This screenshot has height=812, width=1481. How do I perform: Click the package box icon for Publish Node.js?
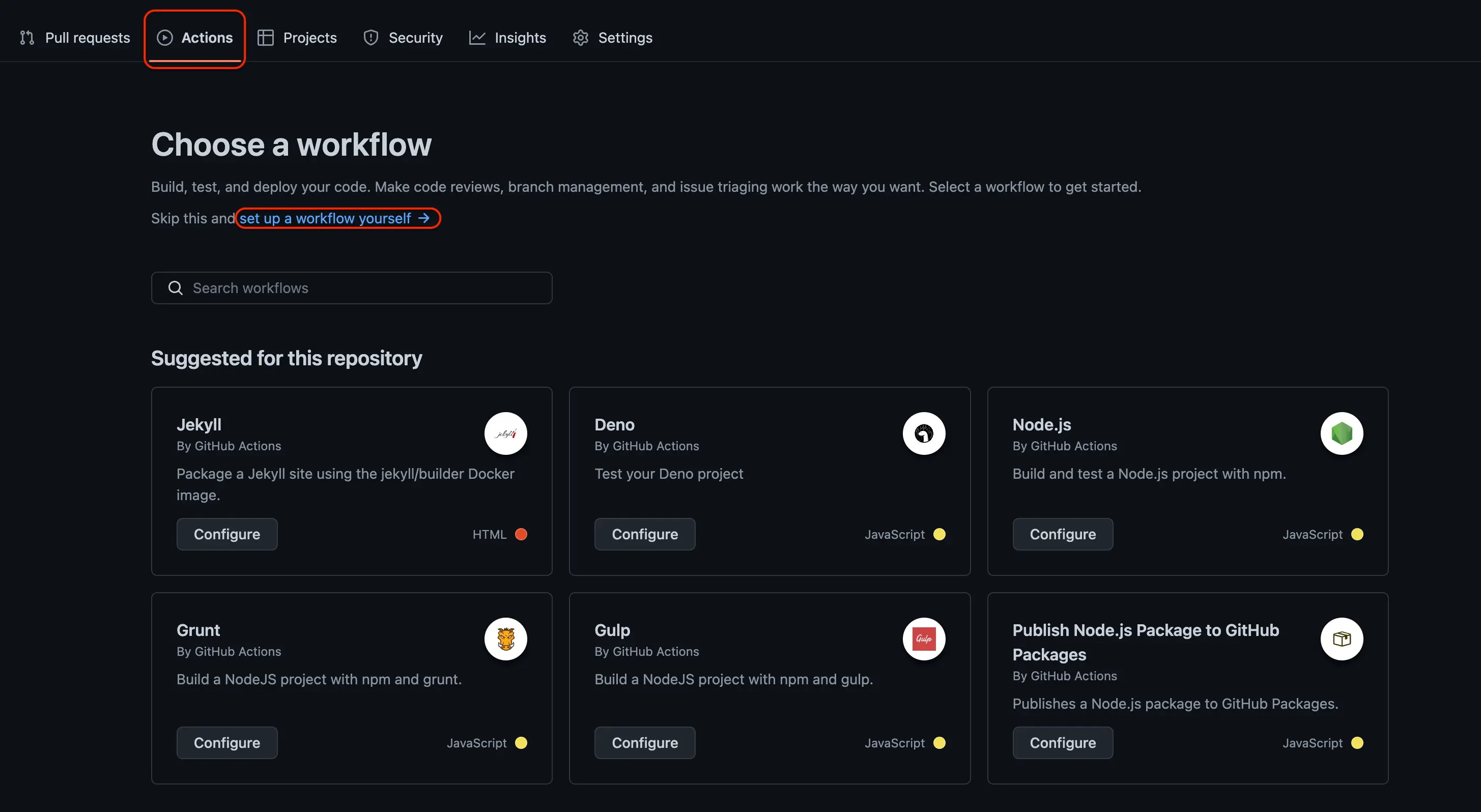1341,639
